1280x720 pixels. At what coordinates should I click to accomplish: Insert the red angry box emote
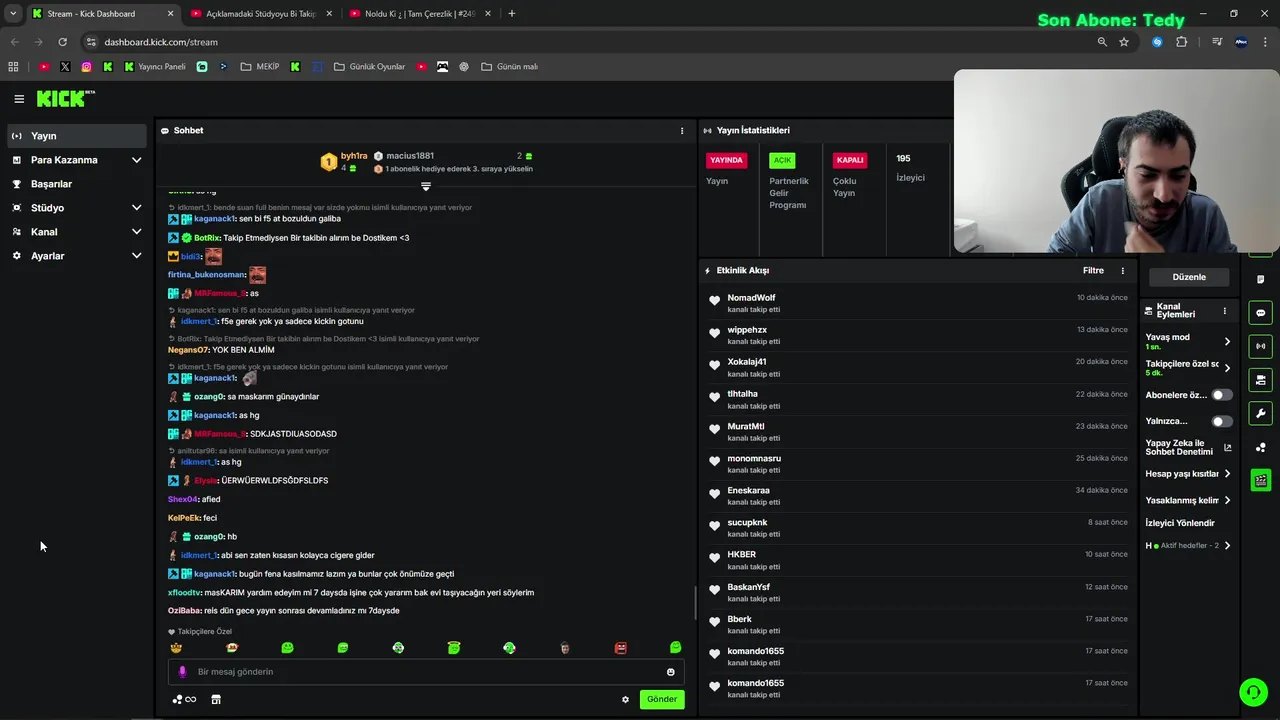pyautogui.click(x=620, y=648)
